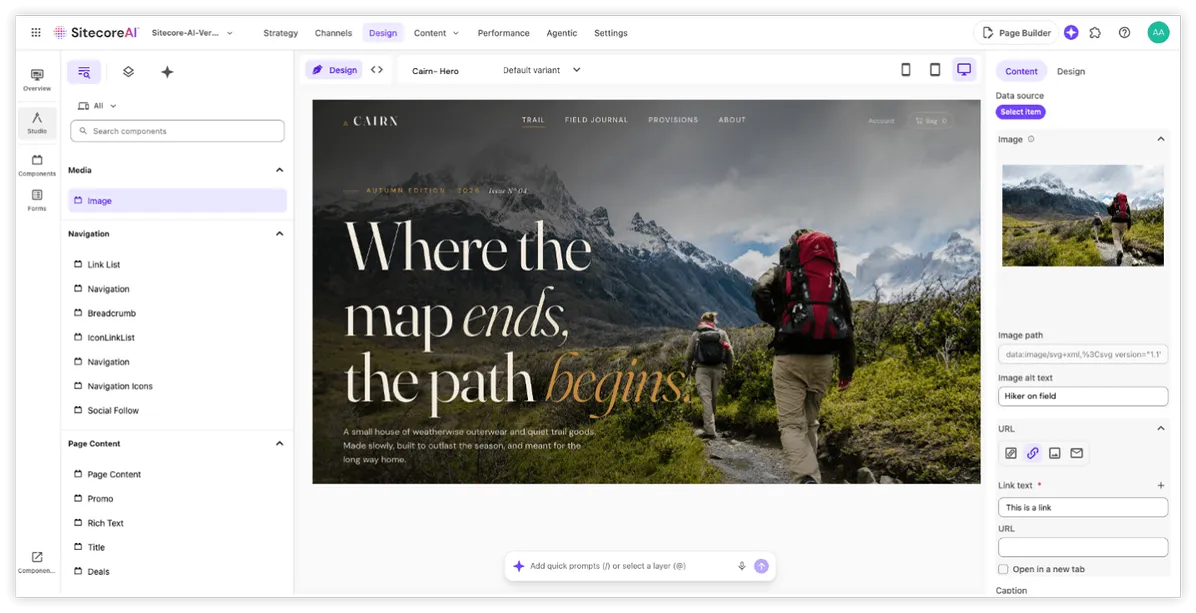Click the Select item data source button
Screen dimensions: 1196x613
click(x=1021, y=112)
